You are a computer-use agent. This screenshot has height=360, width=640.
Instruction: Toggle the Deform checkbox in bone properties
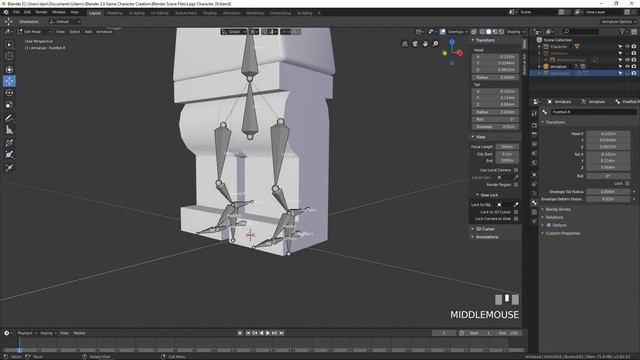549,225
